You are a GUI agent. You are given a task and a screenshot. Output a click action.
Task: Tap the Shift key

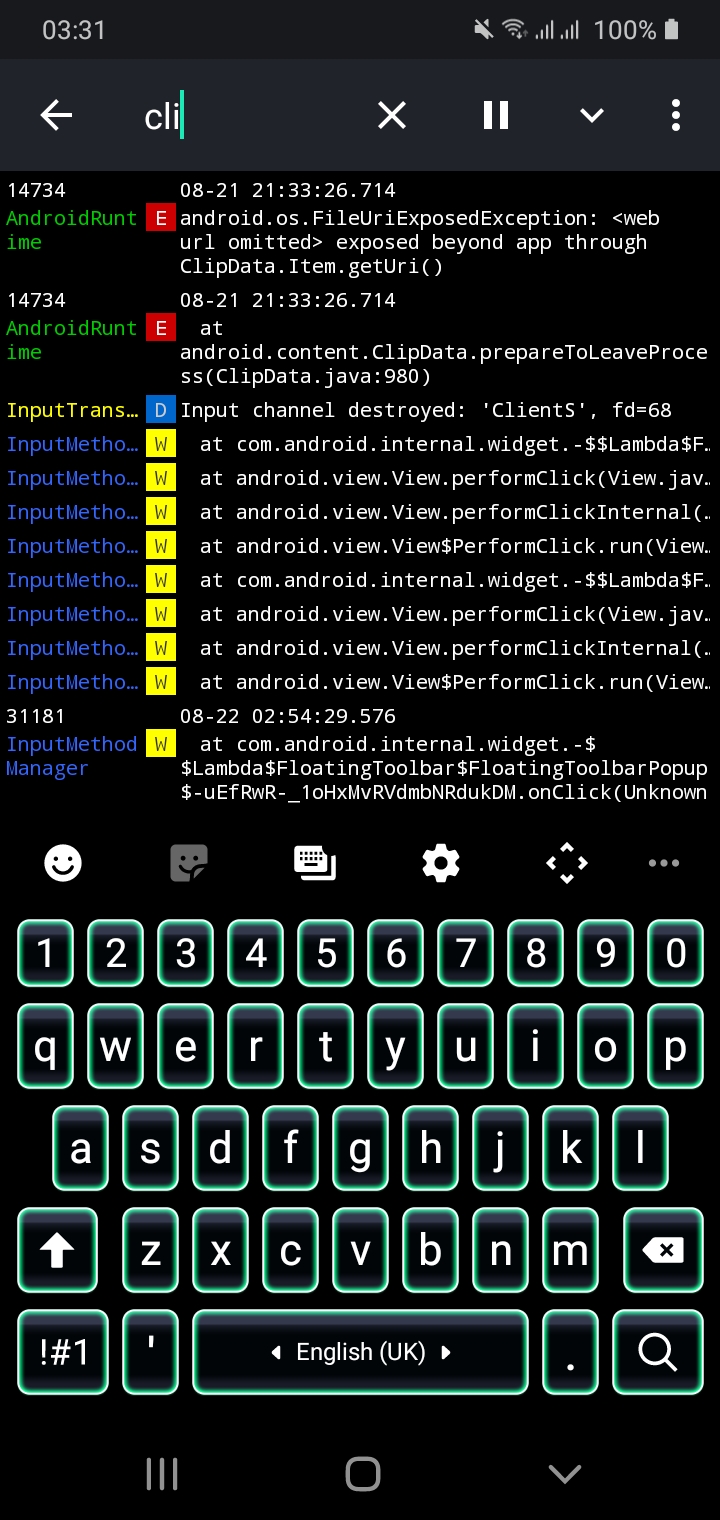tap(58, 1250)
